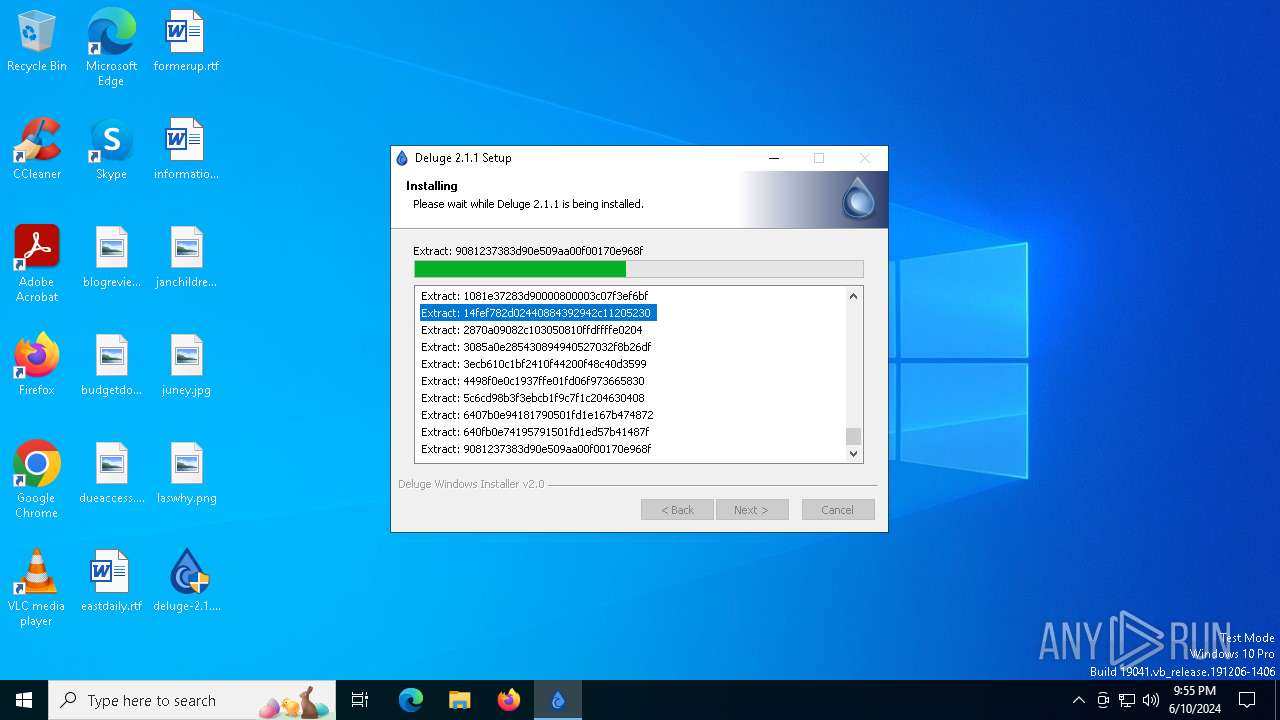Click the Deluge Windows Installer v2.0 label
Viewport: 1280px width, 720px height.
[x=471, y=484]
